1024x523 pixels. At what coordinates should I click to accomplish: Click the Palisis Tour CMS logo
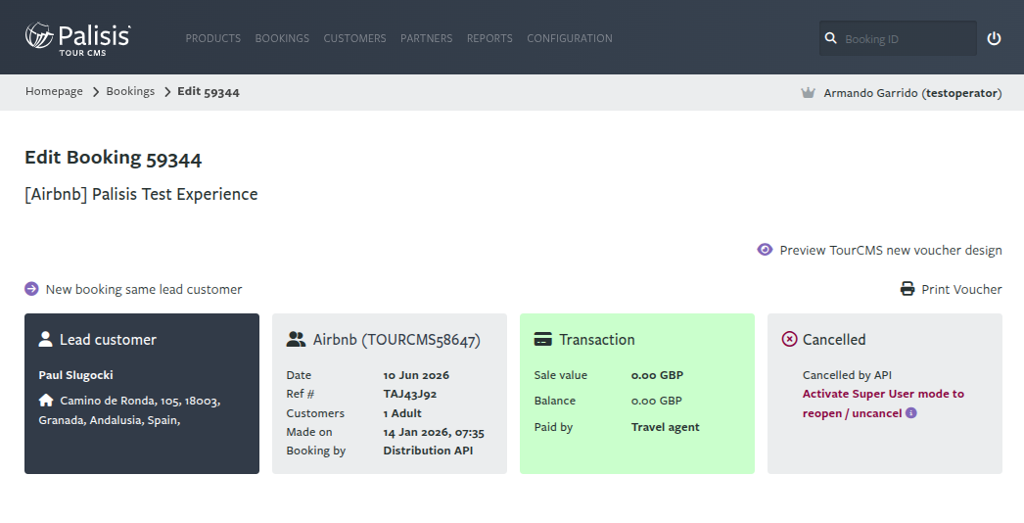pos(78,39)
